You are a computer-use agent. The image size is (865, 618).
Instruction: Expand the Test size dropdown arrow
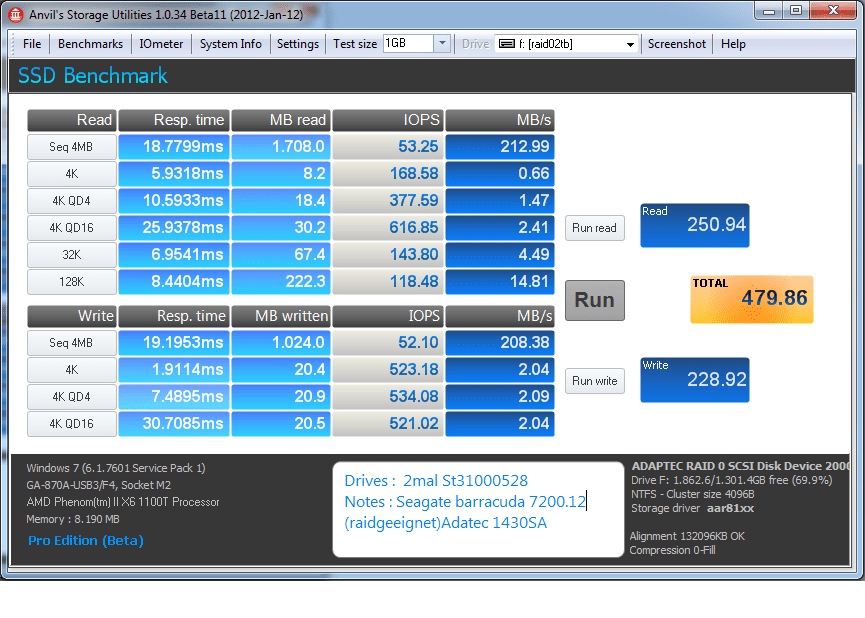(442, 43)
